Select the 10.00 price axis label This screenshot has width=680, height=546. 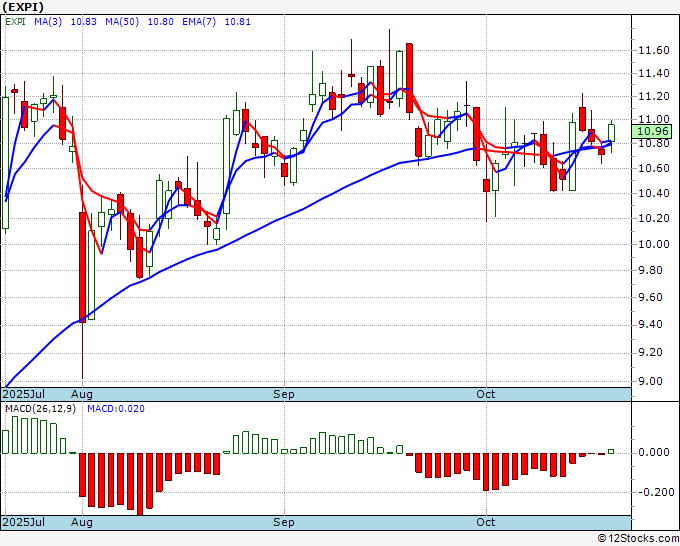point(654,244)
